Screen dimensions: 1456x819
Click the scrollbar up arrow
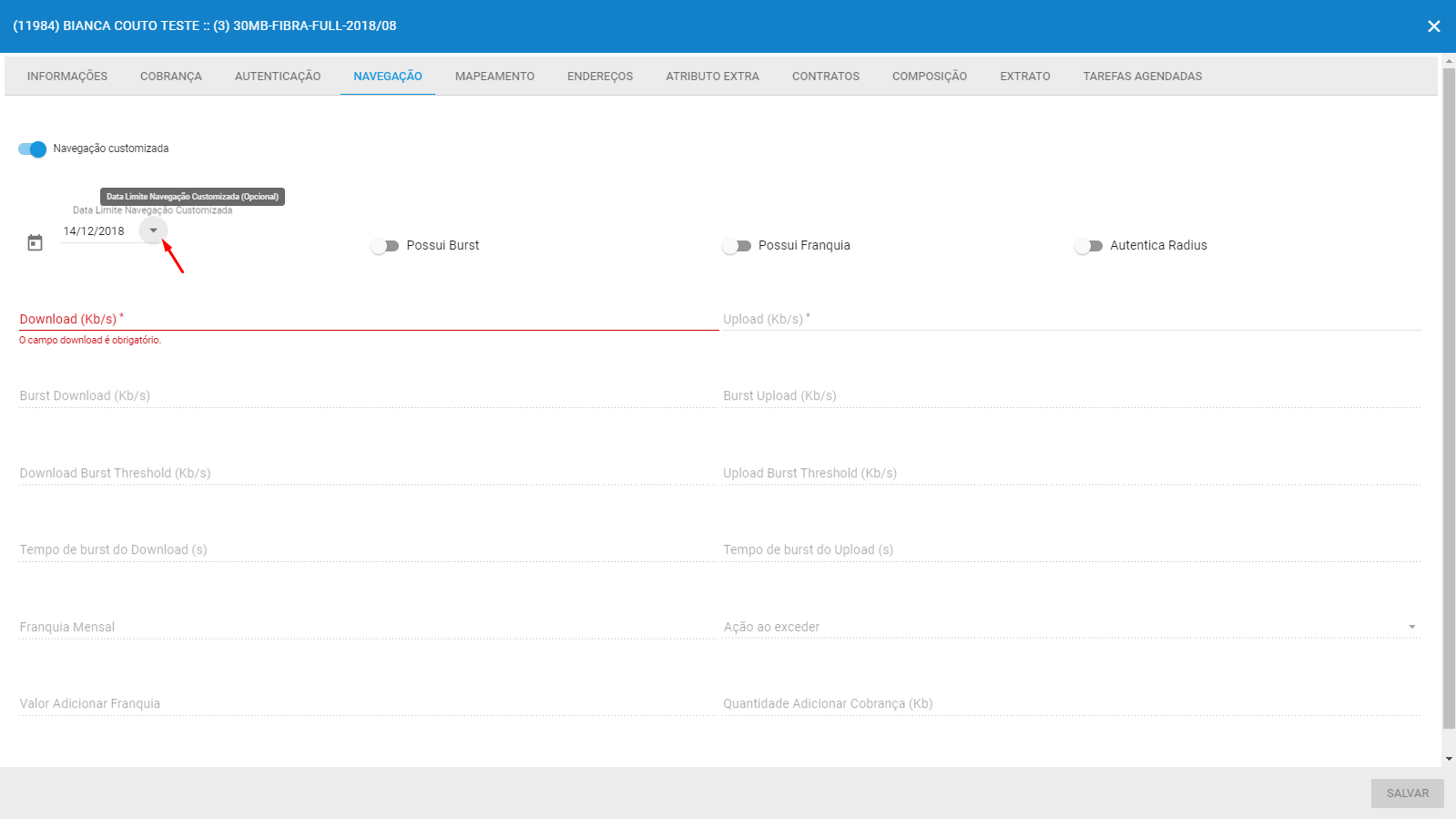click(1449, 61)
